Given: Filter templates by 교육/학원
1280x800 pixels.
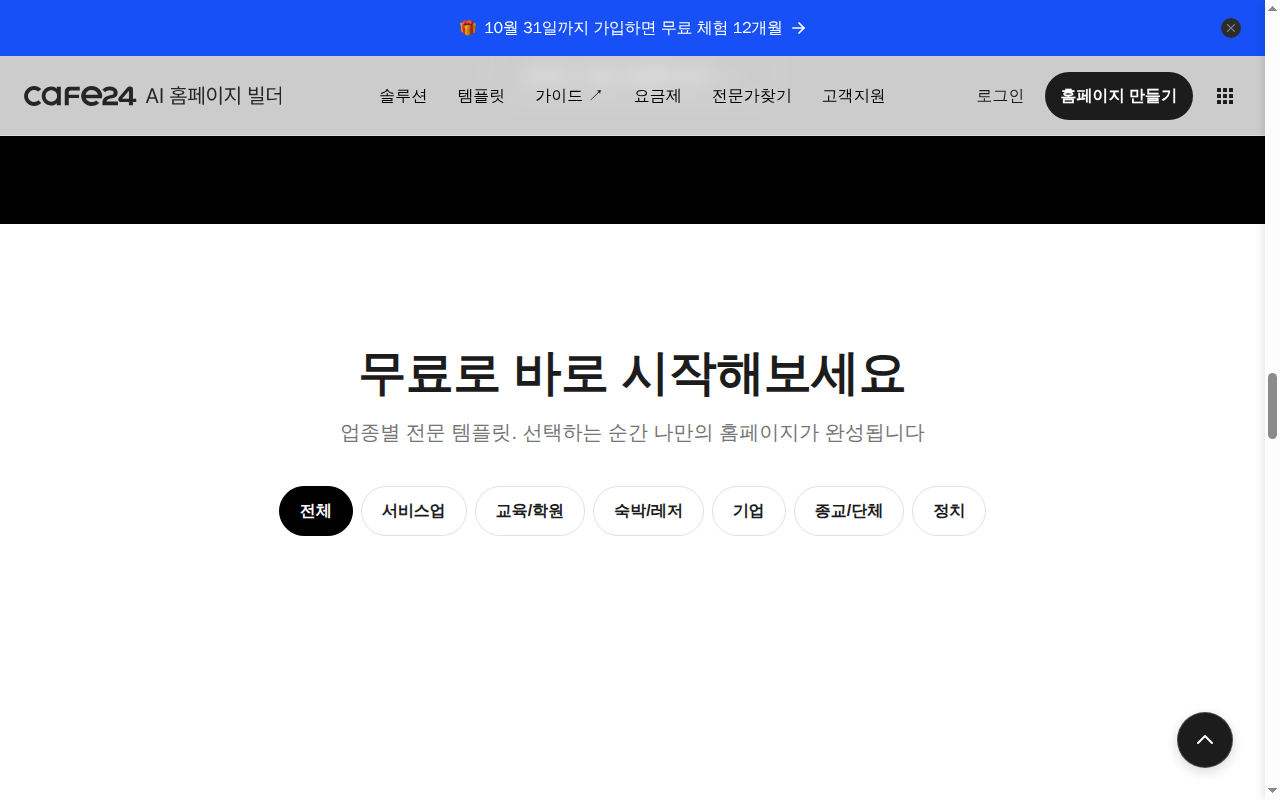Looking at the screenshot, I should pyautogui.click(x=530, y=511).
